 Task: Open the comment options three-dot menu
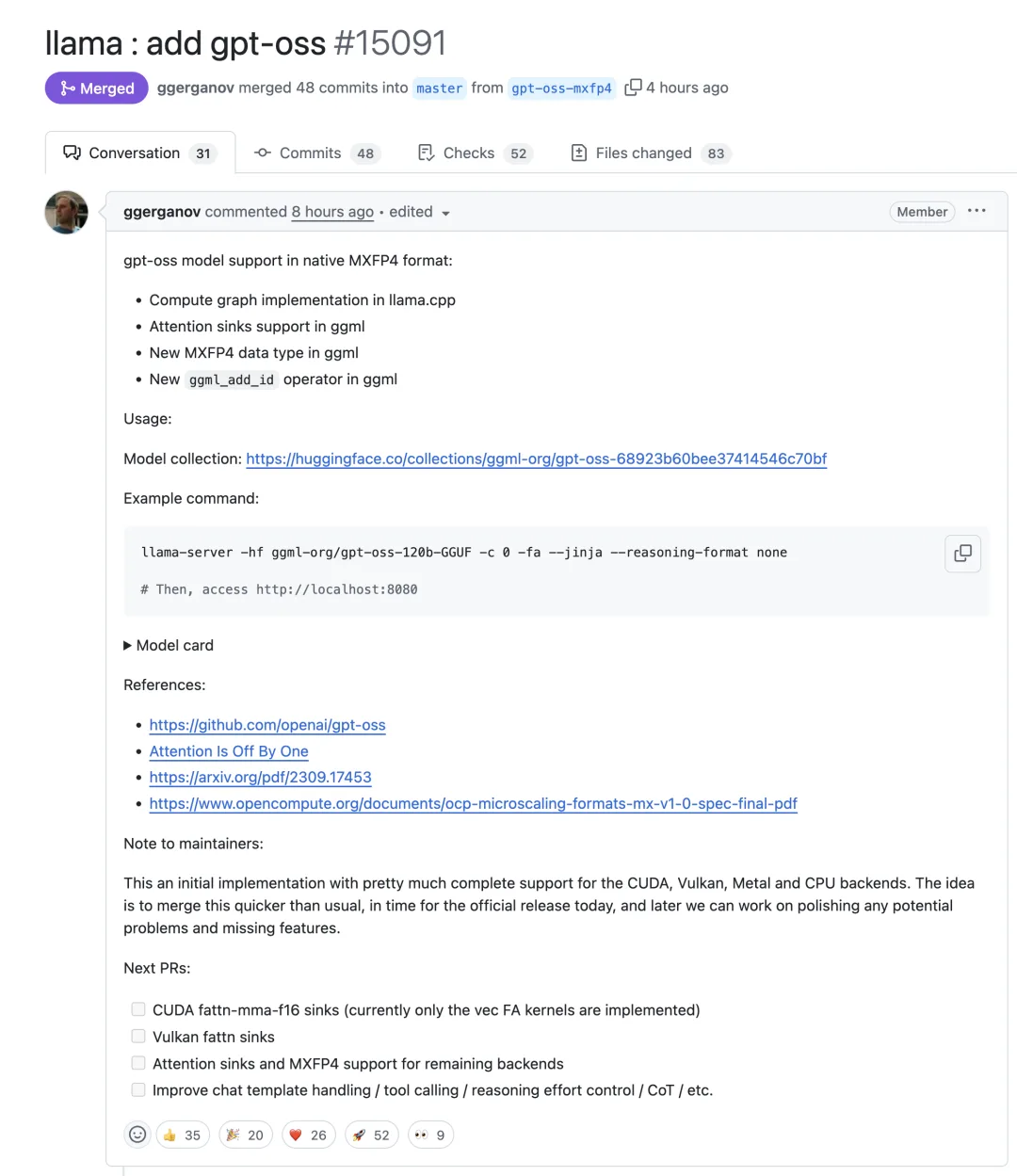click(977, 211)
